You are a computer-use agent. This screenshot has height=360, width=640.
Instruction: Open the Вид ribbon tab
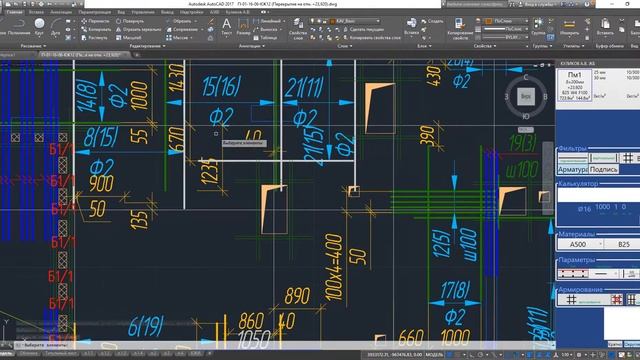[x=121, y=12]
